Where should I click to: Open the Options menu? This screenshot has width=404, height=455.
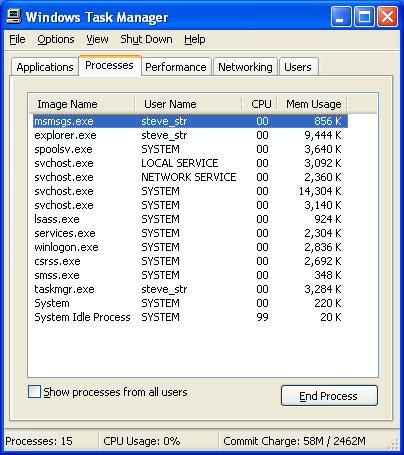[56, 39]
